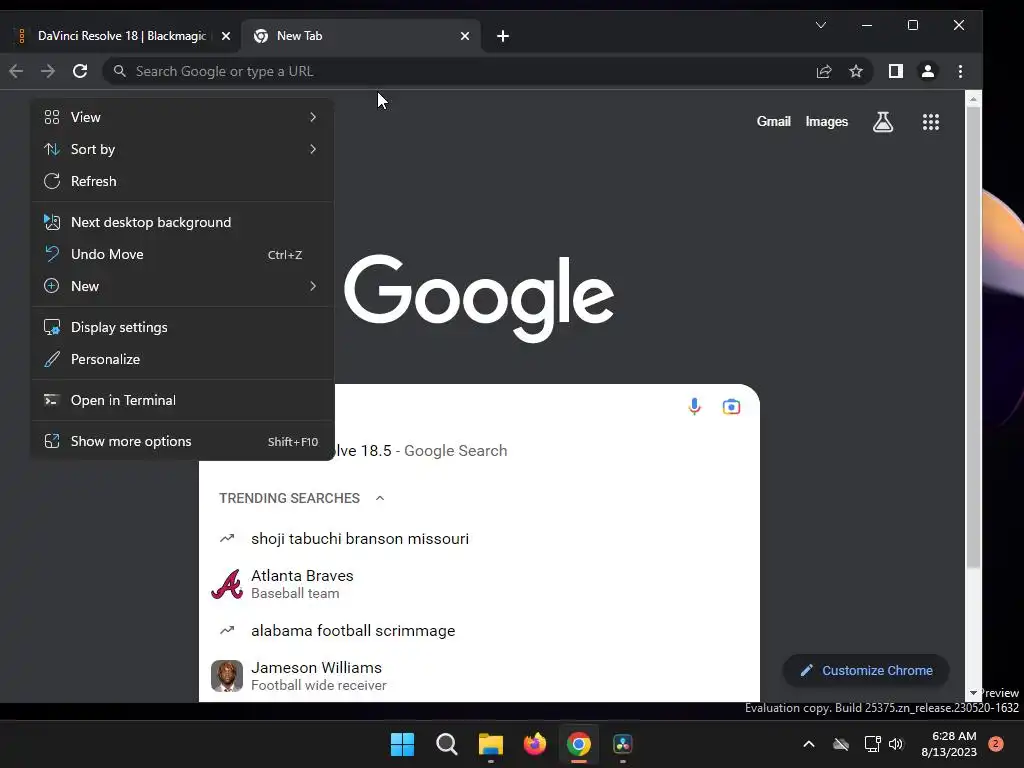Open the volume speaker tray icon
Viewport: 1024px width, 768px height.
pos(896,744)
